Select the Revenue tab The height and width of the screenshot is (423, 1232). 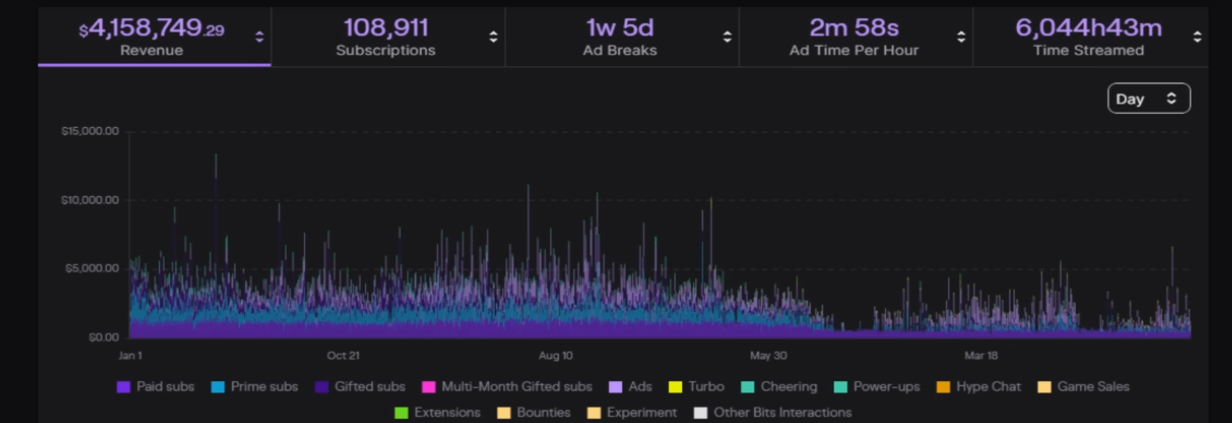click(151, 37)
